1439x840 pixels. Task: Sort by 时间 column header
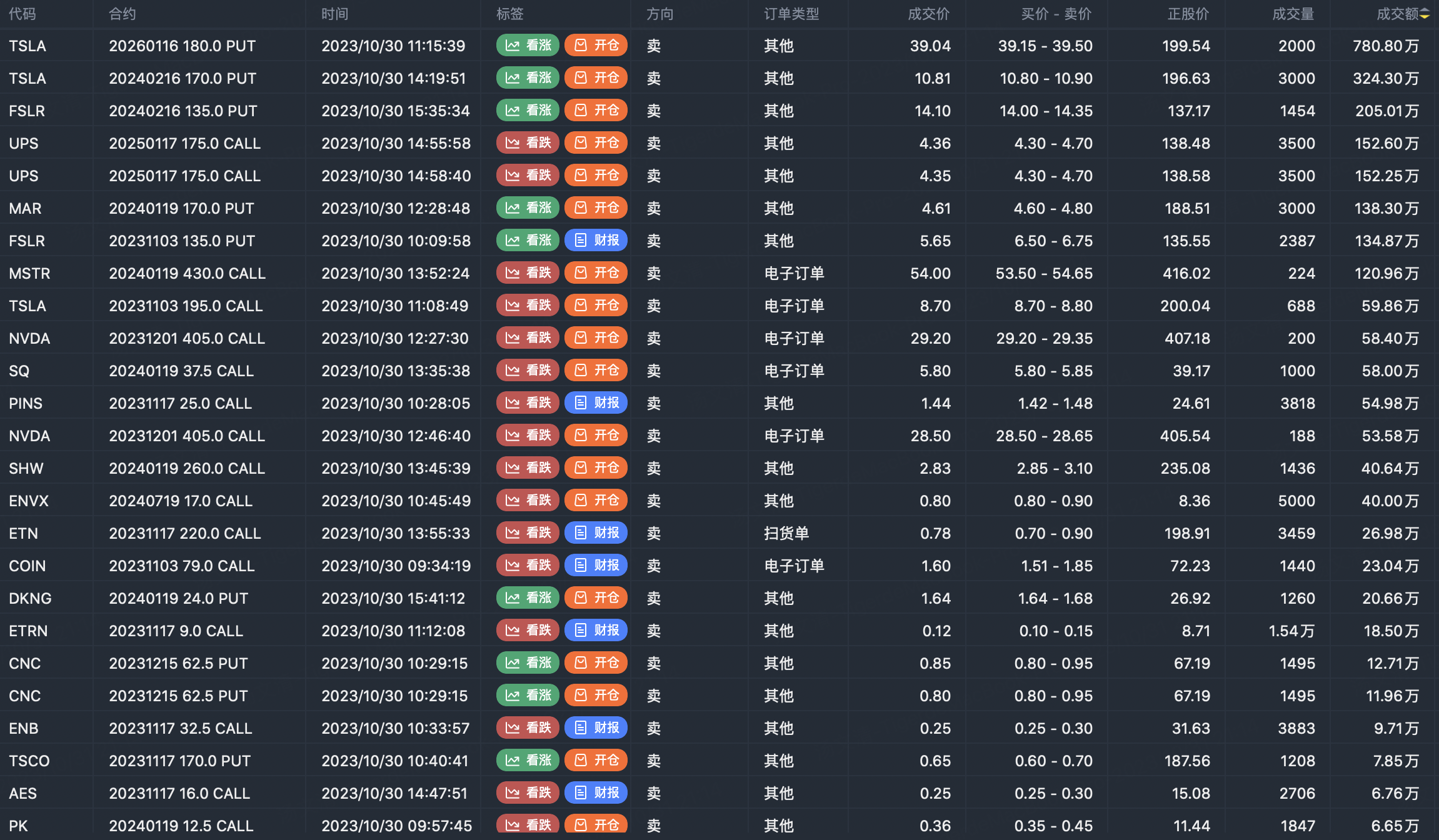tap(334, 14)
